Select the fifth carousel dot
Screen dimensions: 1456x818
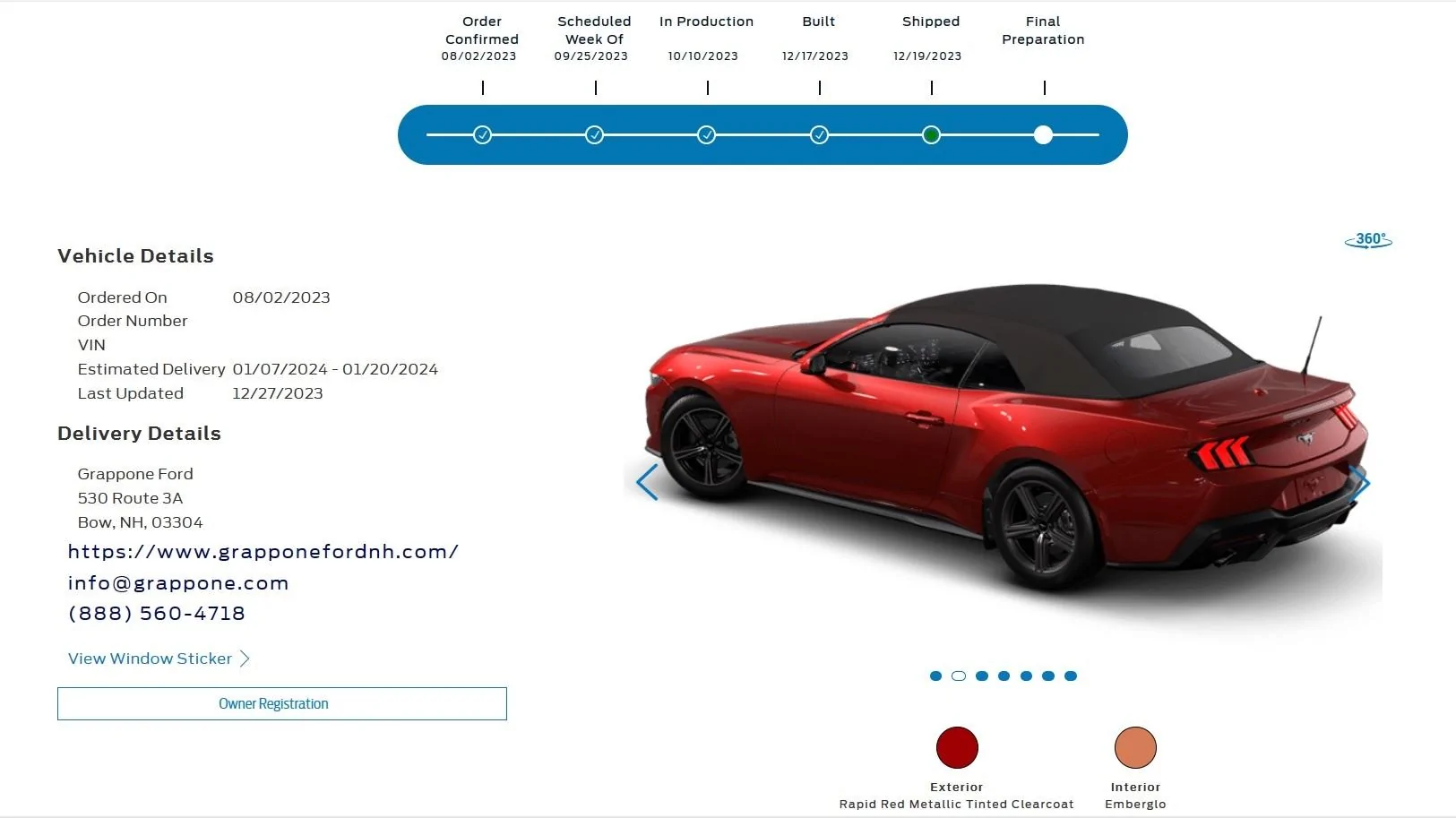pos(1026,676)
